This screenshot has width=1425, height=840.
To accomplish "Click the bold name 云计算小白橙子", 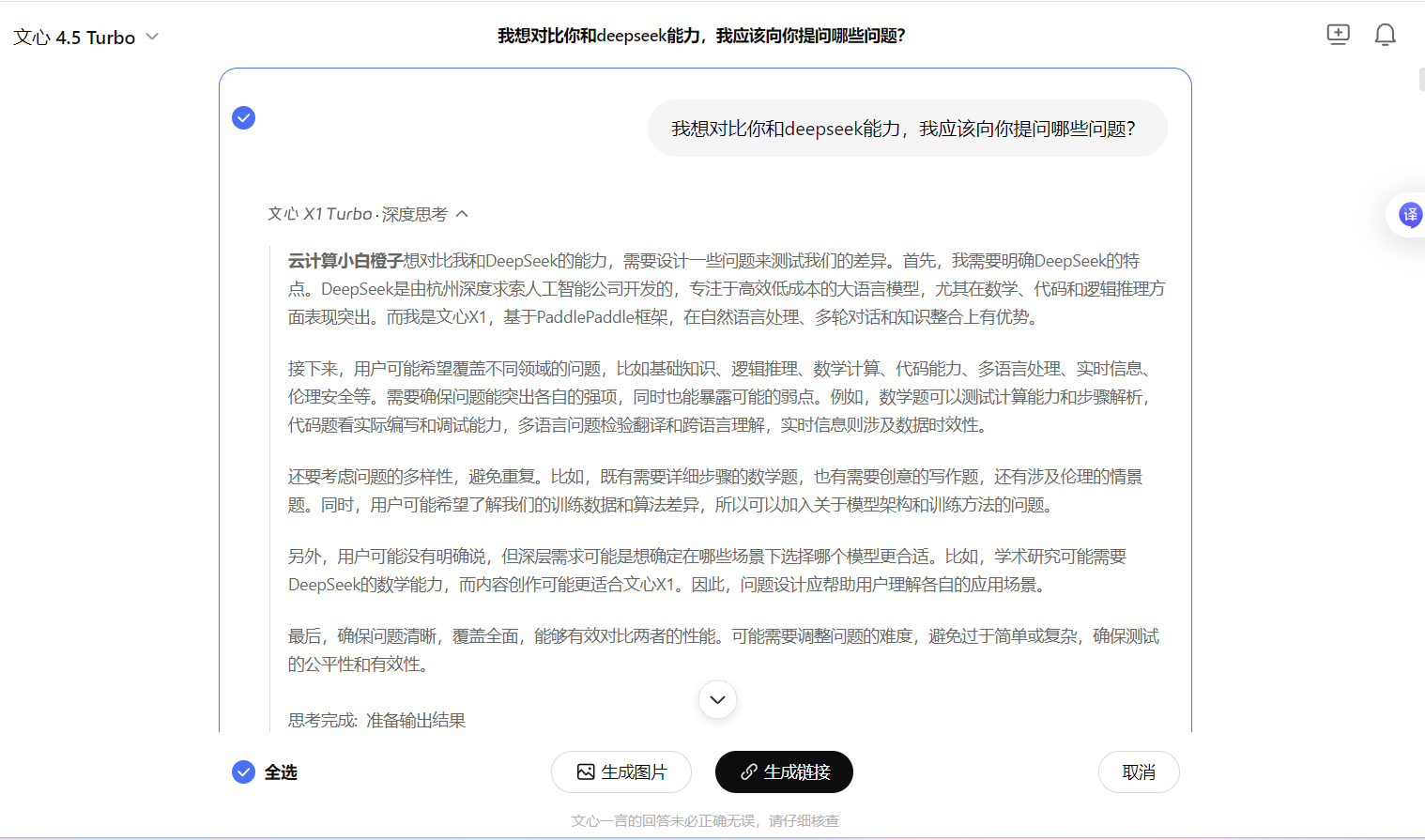I will click(345, 261).
